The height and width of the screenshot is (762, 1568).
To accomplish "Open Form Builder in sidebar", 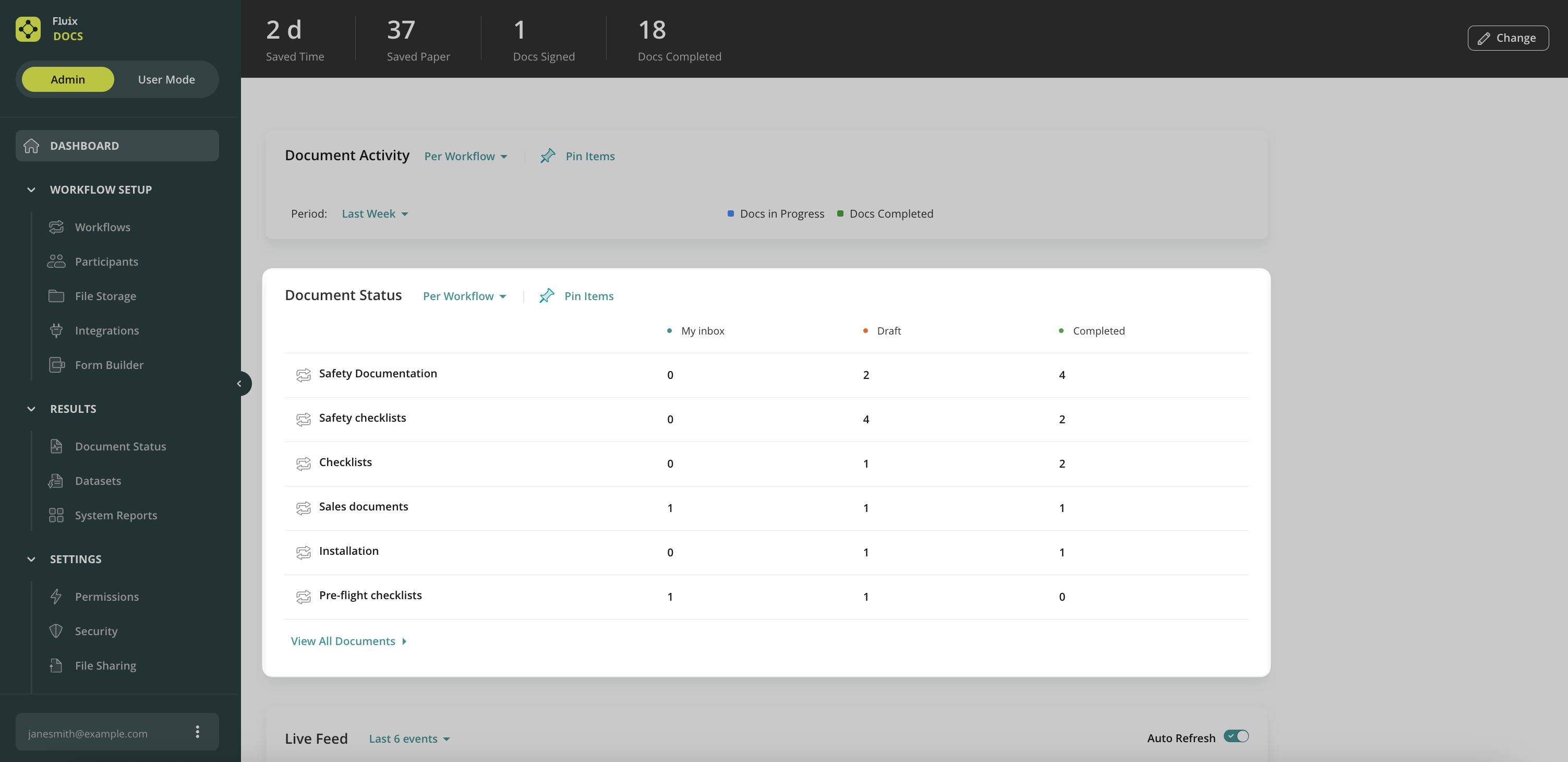I will coord(109,365).
